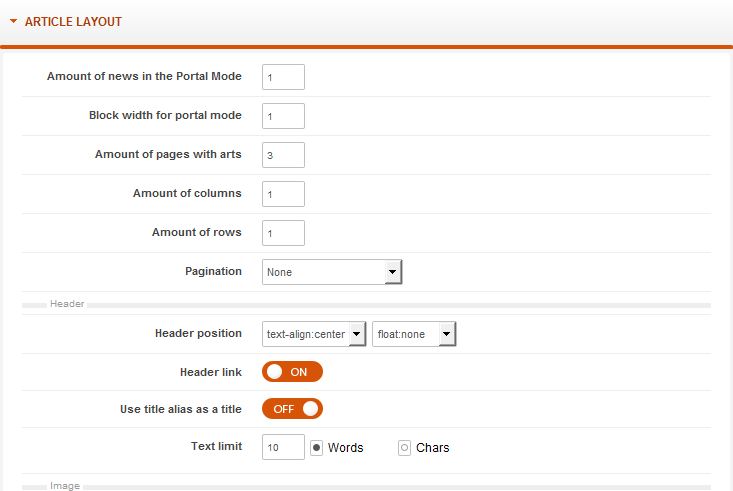Select the Amount of columns input box
Viewport: 733px width, 491px height.
[283, 194]
